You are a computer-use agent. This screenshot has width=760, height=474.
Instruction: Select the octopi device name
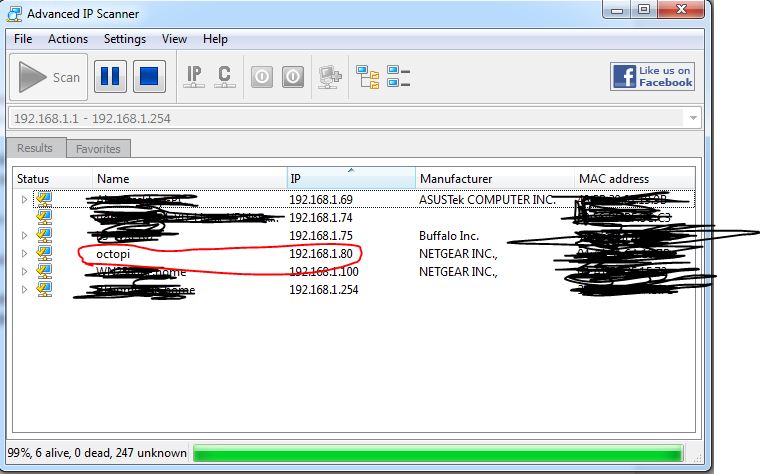(x=113, y=254)
